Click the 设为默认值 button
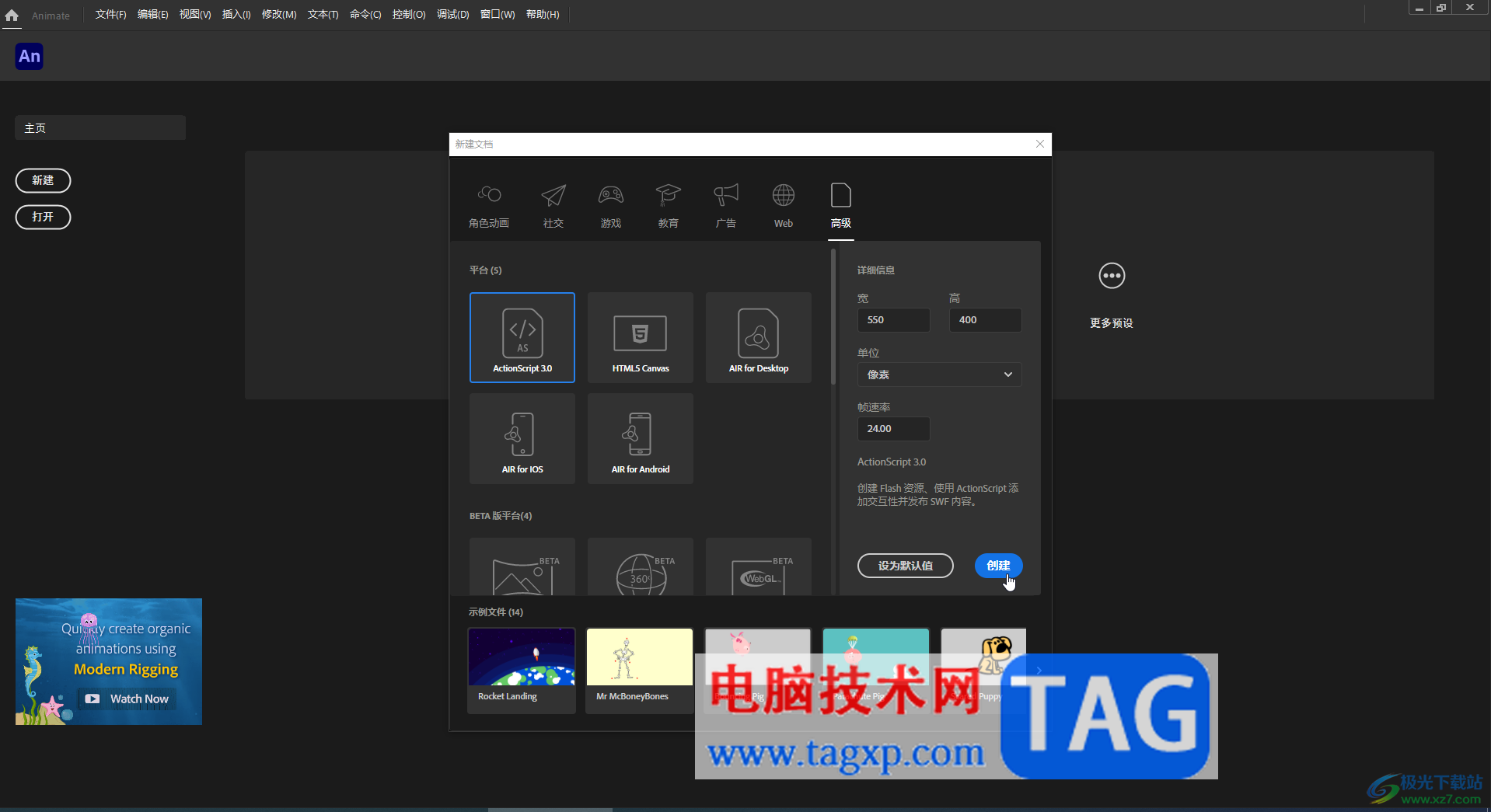The width and height of the screenshot is (1491, 812). point(906,566)
